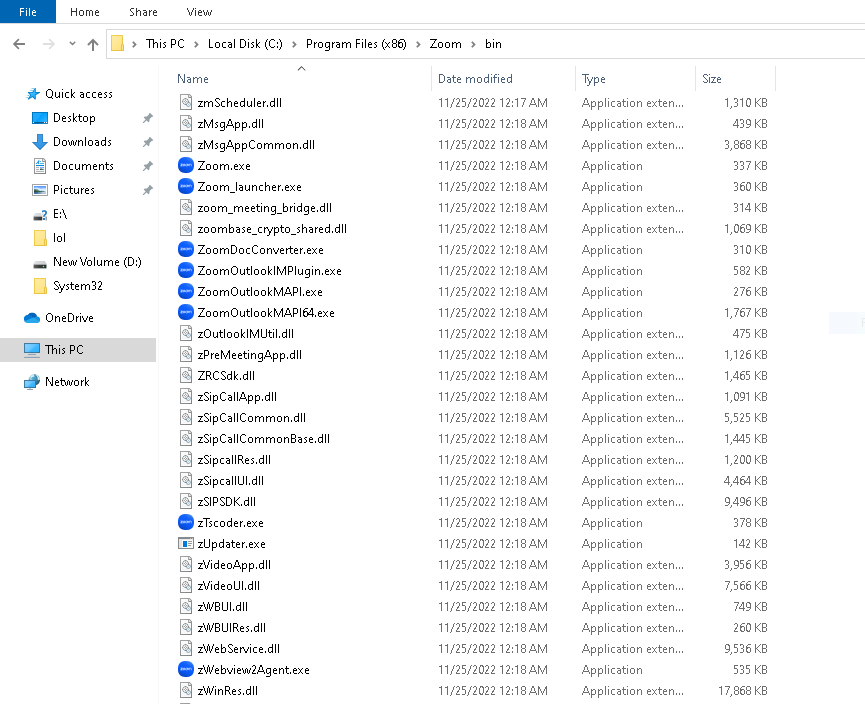Click the zmScheduler.dll file icon

point(186,102)
